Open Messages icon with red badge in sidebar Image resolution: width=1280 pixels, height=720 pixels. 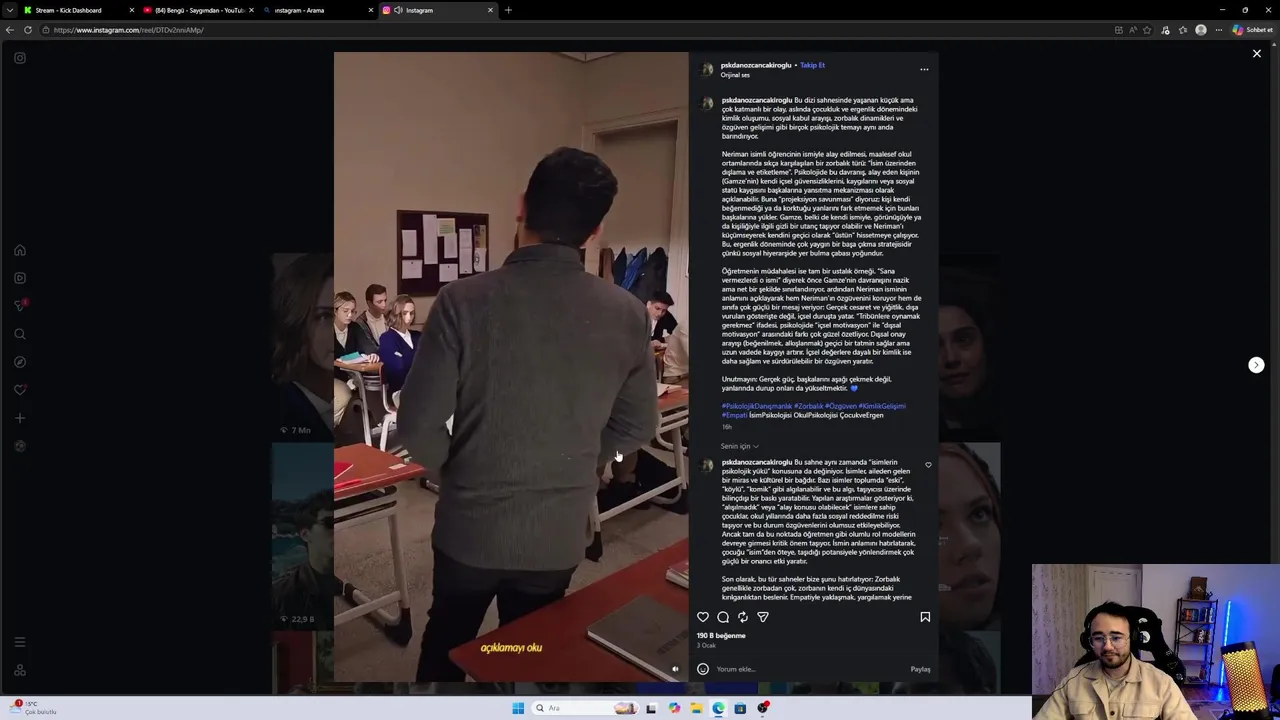20,306
